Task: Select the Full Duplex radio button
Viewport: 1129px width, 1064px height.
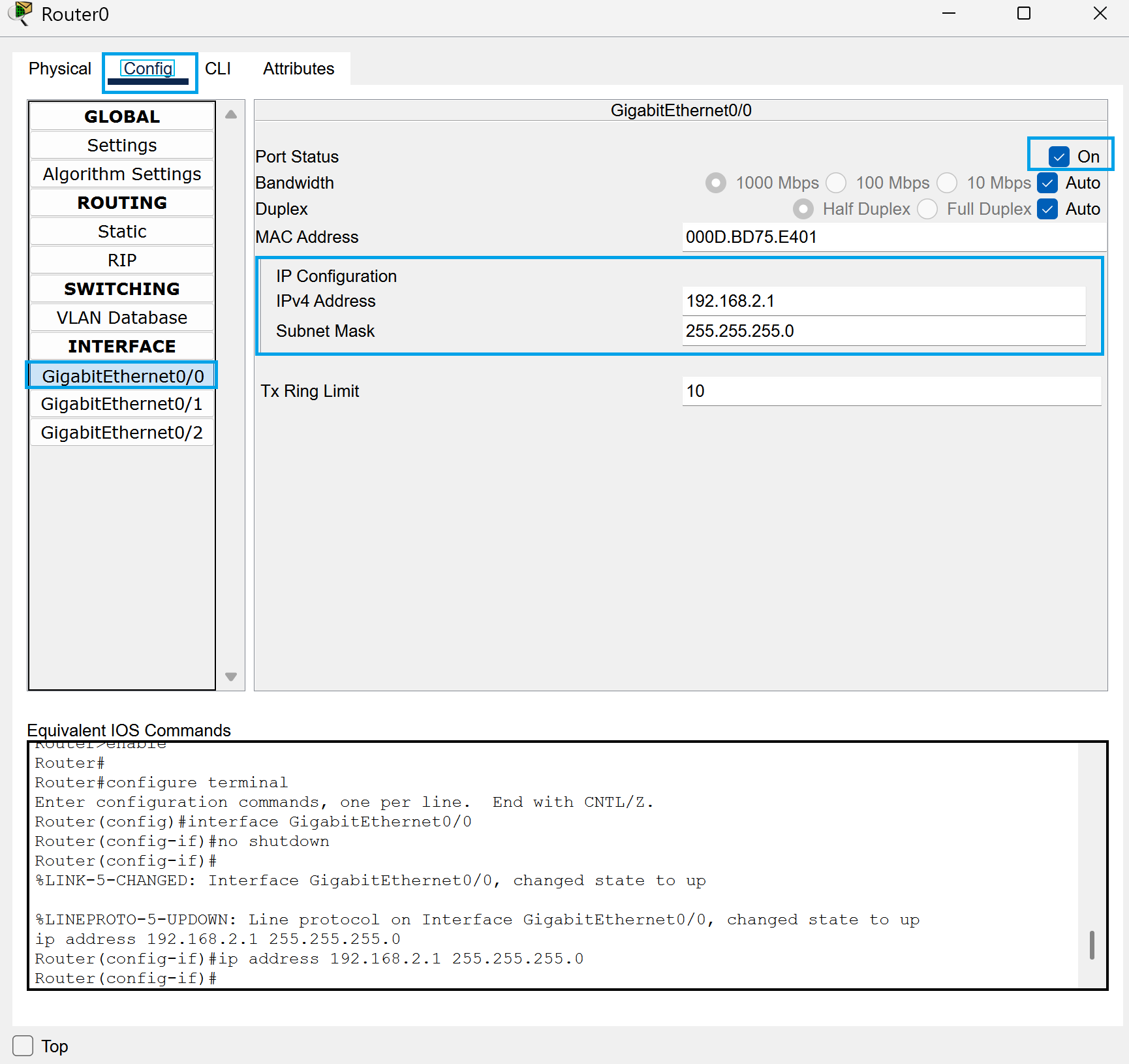Action: 927,209
